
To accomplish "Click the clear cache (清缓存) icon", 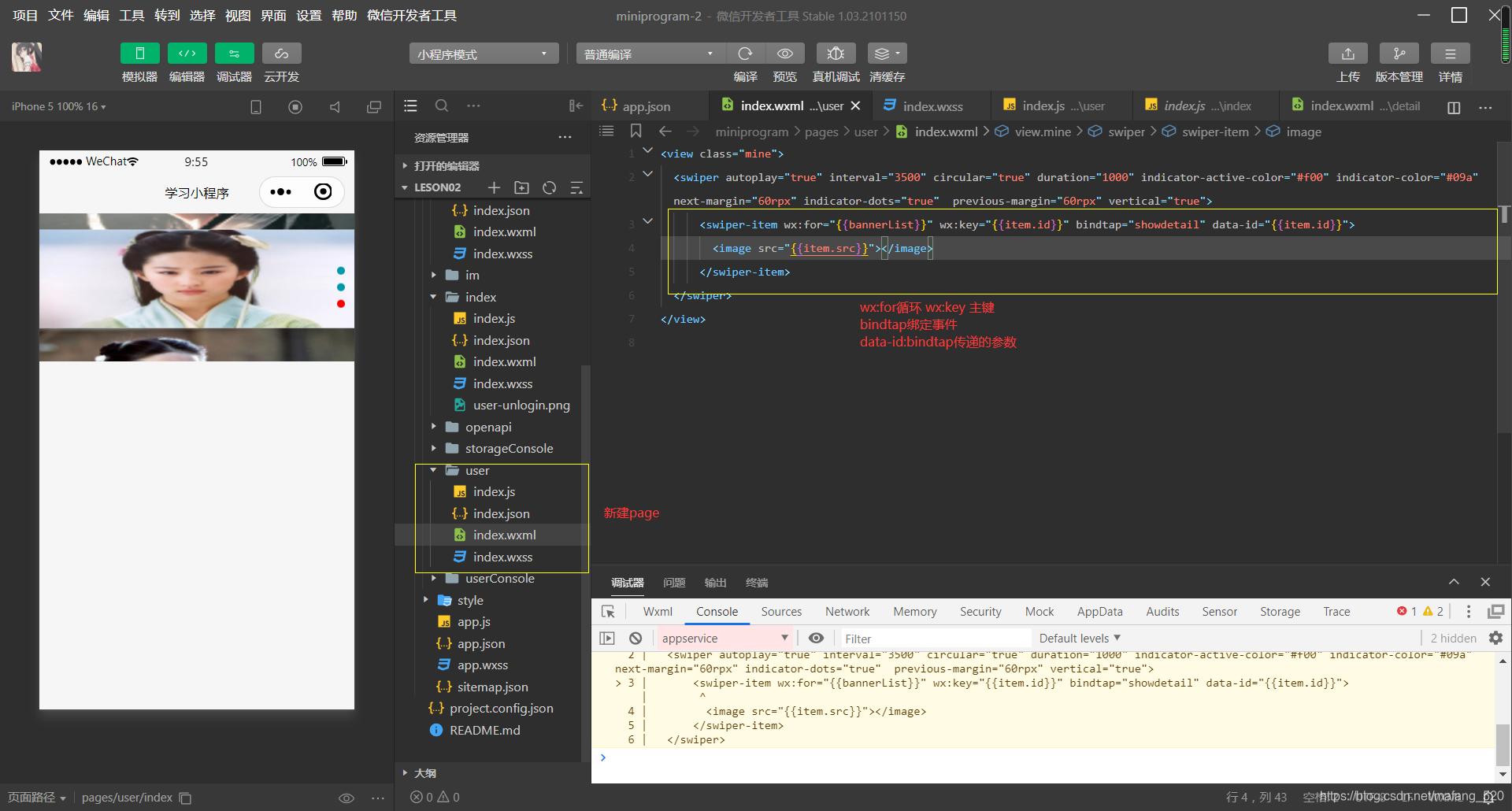I will [x=887, y=54].
